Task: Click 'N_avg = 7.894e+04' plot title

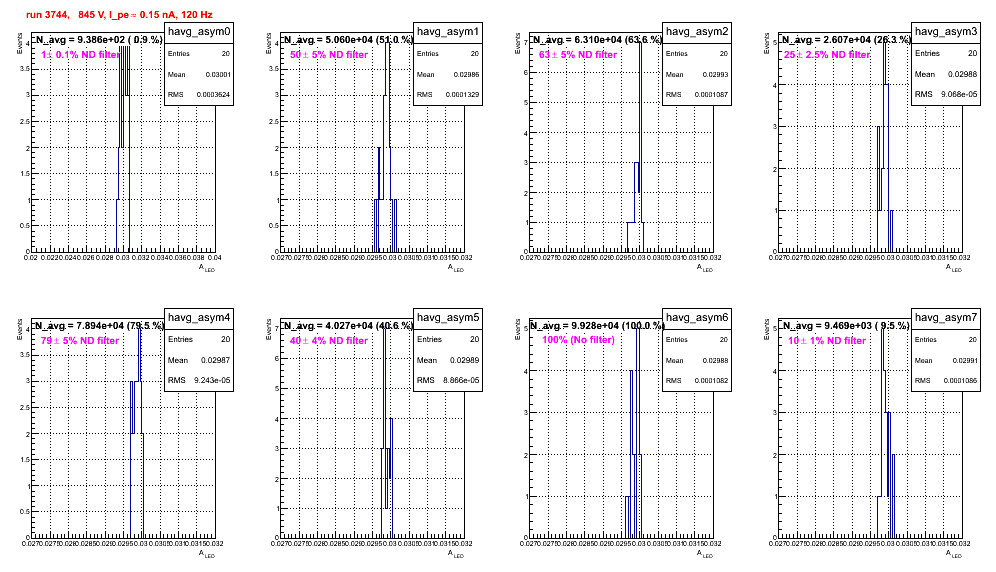Action: pyautogui.click(x=99, y=325)
